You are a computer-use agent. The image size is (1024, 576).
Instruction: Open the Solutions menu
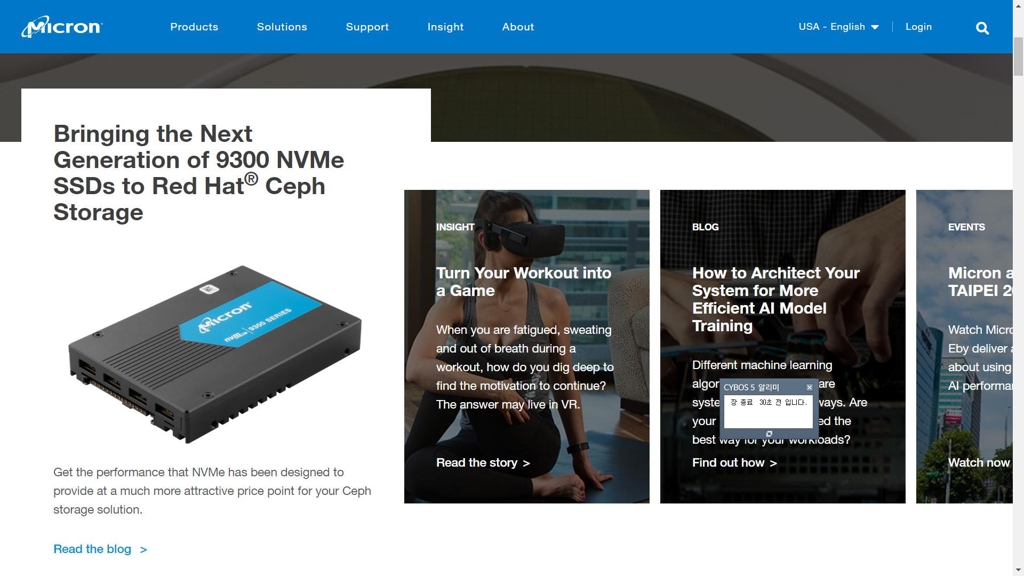point(281,27)
